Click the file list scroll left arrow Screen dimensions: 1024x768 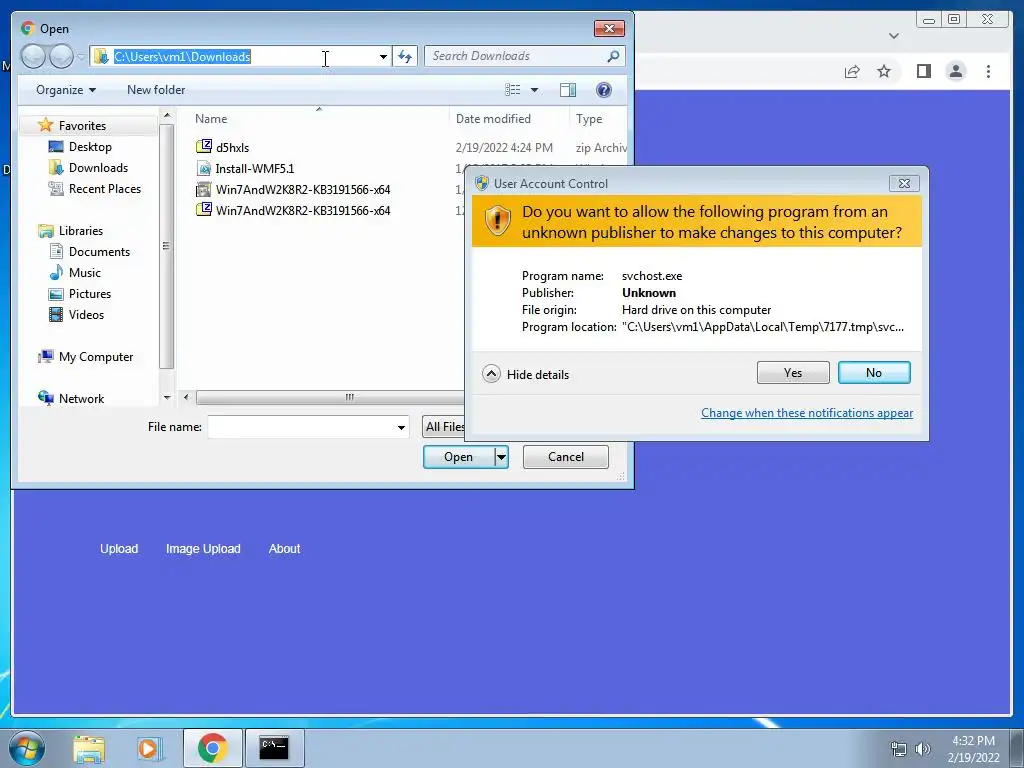186,397
